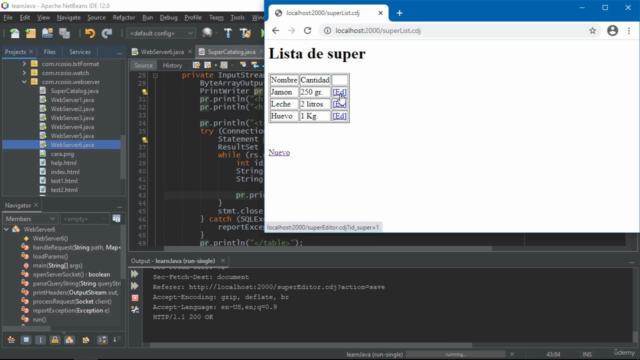Image resolution: width=640 pixels, height=360 pixels.
Task: Click the Open Project toolbar icon
Action: 47,33
